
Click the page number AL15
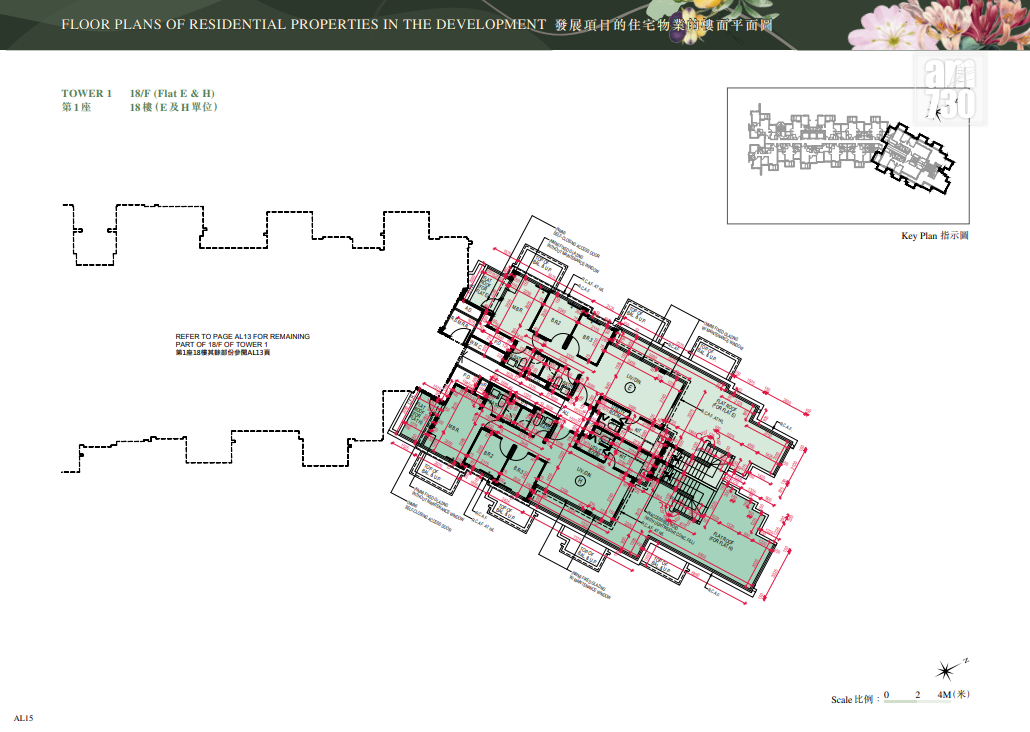(23, 718)
